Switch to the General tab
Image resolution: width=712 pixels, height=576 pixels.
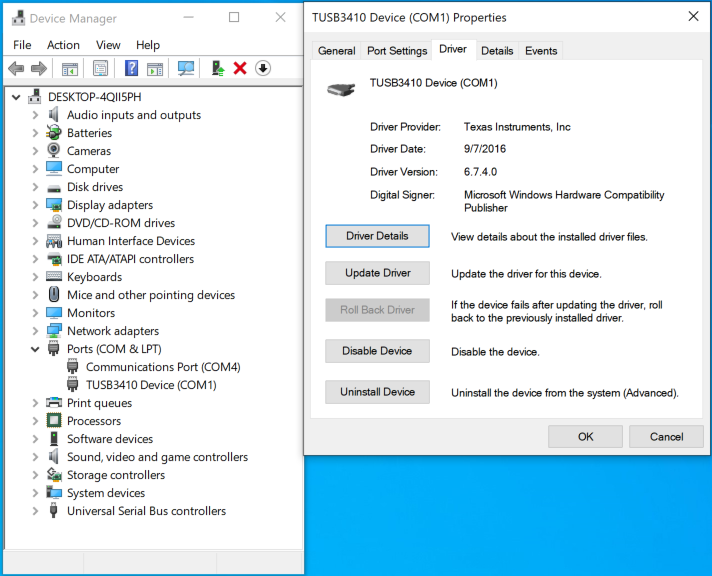point(336,50)
